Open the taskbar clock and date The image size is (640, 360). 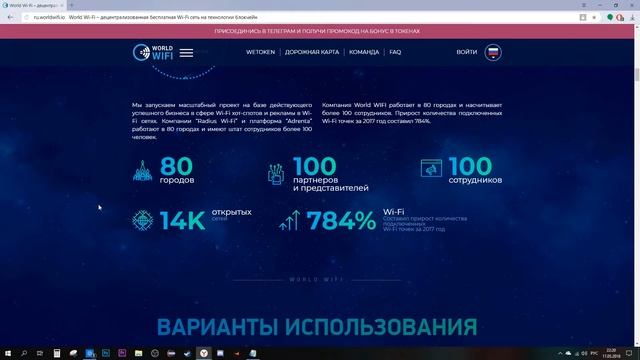[611, 353]
